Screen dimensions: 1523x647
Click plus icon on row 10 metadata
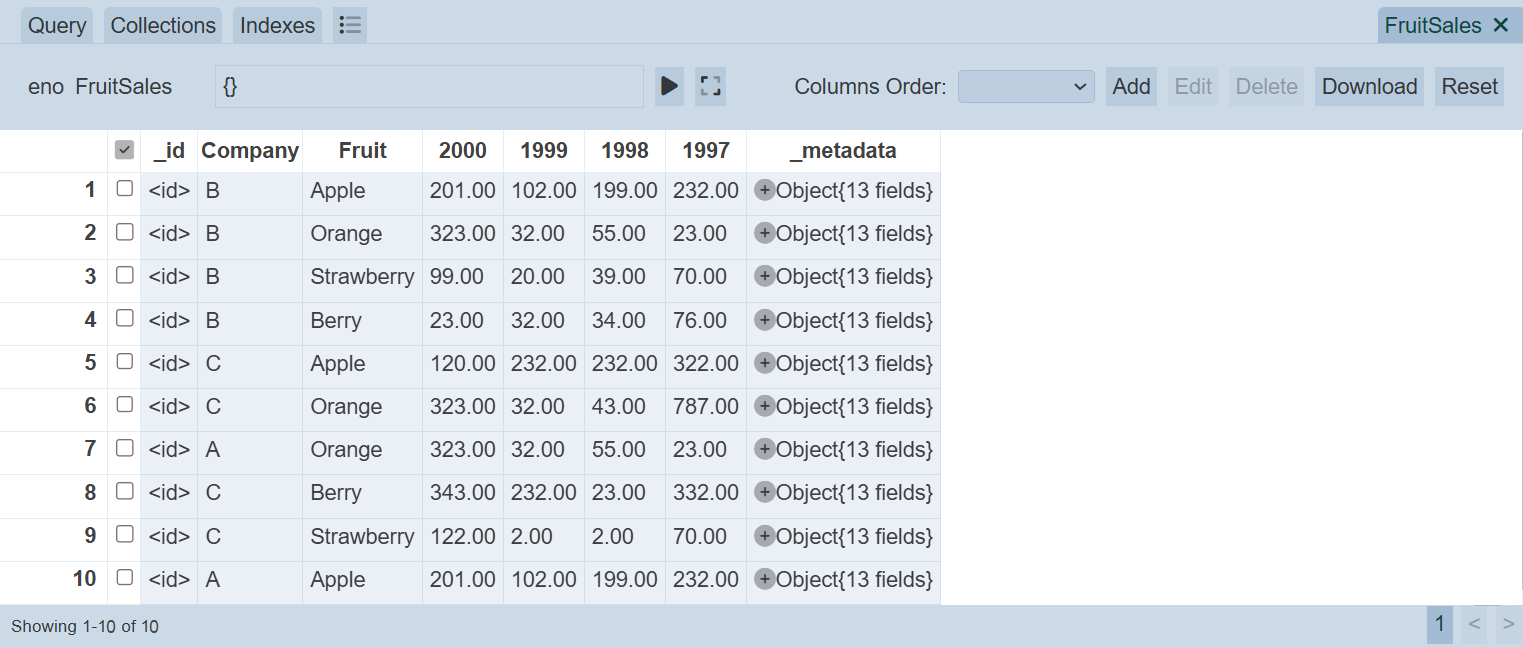(x=765, y=579)
